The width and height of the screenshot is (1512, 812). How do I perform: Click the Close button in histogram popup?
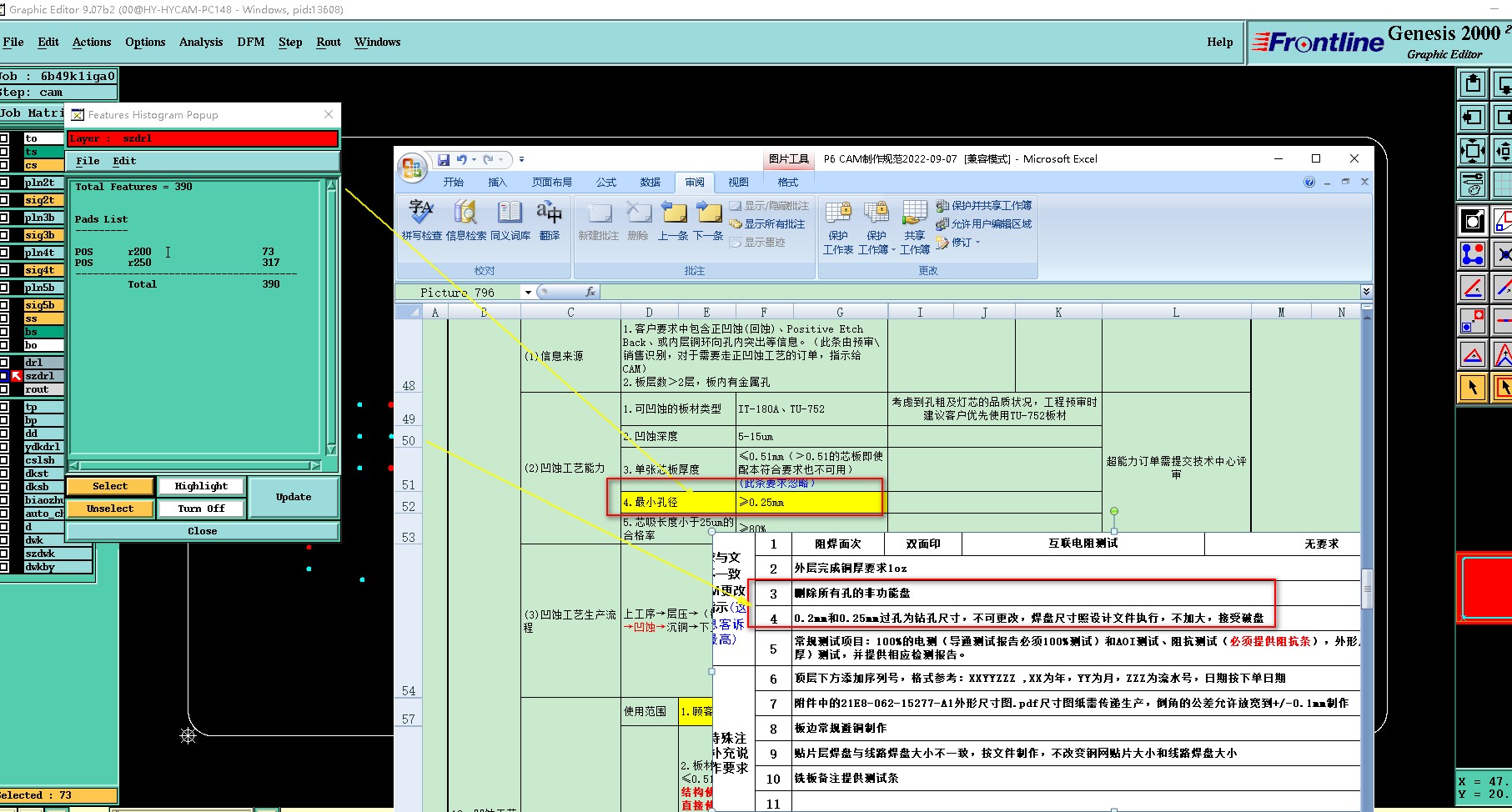coord(203,531)
